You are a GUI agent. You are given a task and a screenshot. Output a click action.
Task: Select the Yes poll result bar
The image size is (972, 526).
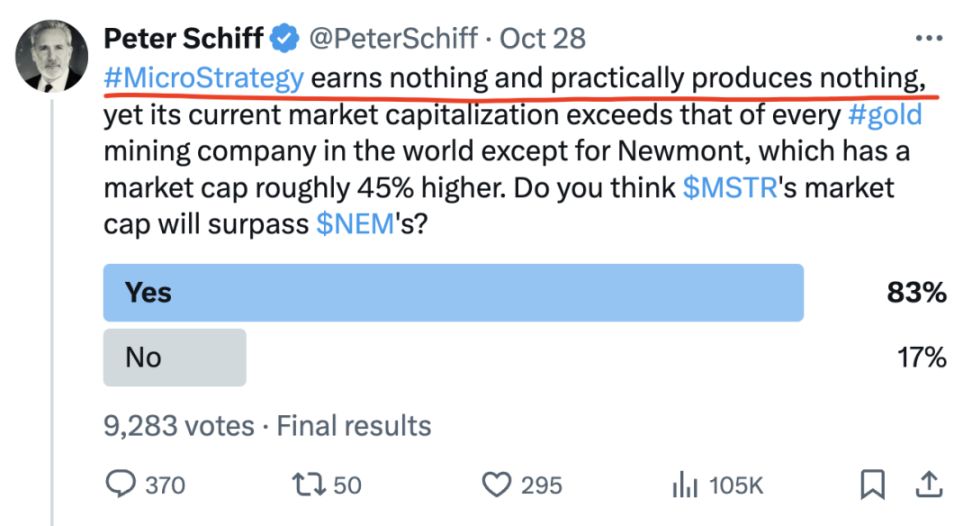click(453, 293)
